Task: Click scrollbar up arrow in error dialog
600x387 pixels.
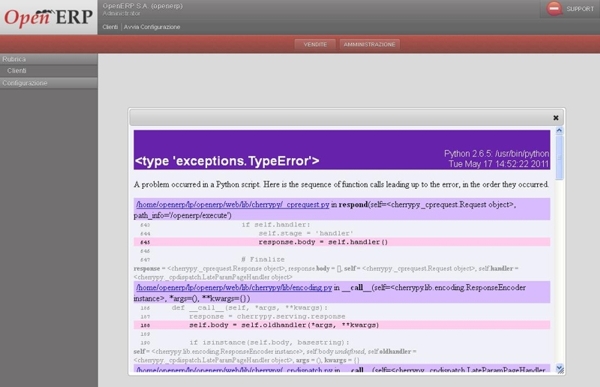Action: click(x=559, y=131)
